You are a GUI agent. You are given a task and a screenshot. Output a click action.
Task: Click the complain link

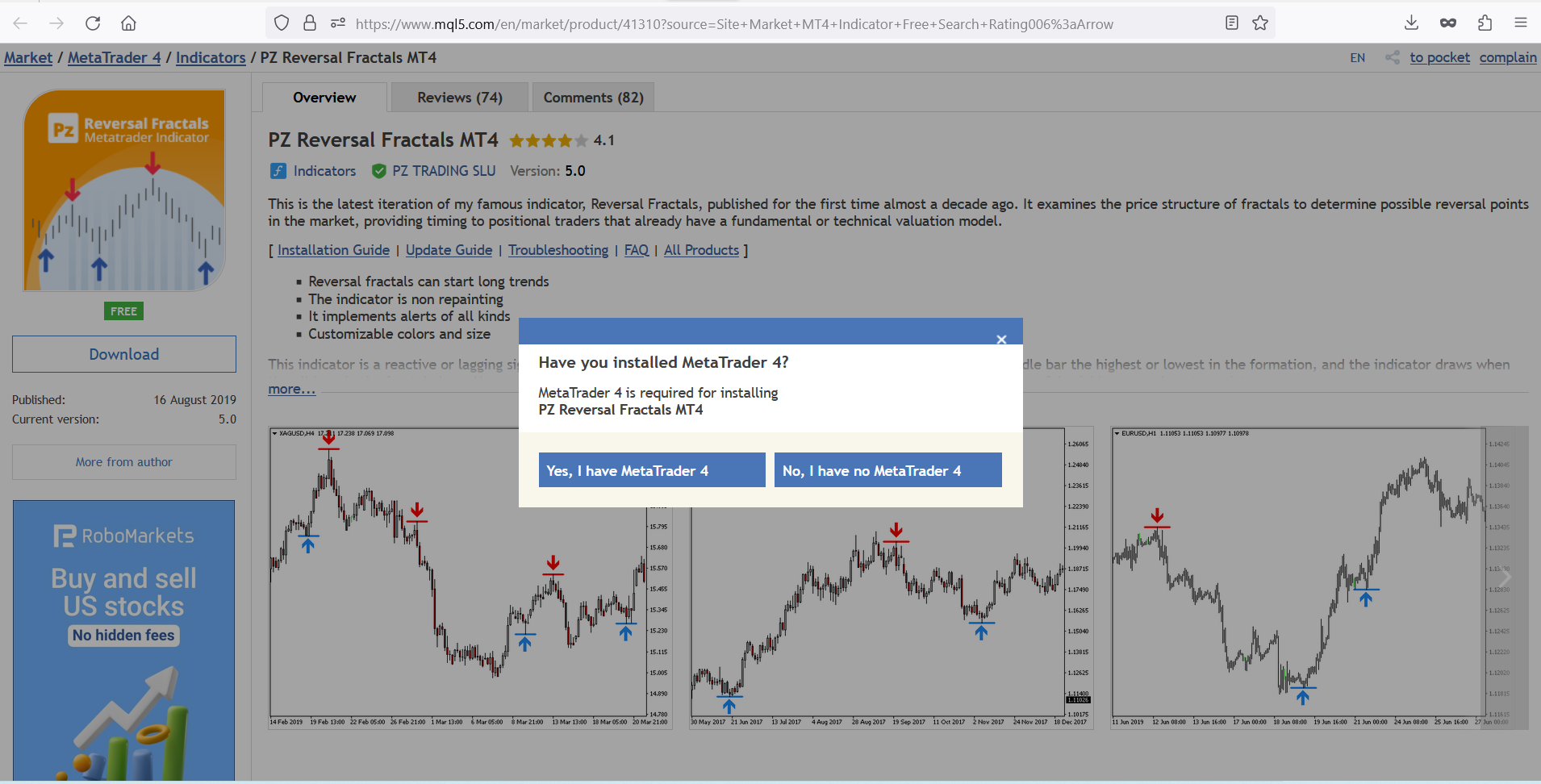pos(1508,57)
